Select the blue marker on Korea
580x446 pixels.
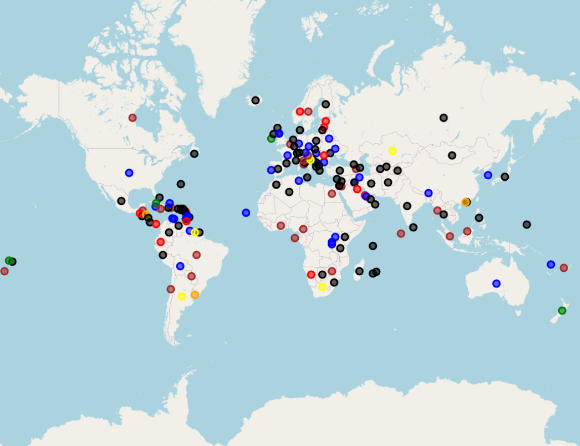[488, 175]
